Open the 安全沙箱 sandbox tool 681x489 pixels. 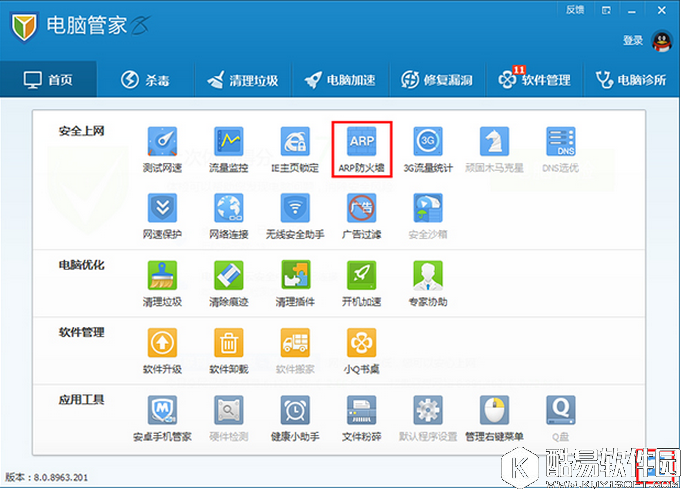pos(428,216)
